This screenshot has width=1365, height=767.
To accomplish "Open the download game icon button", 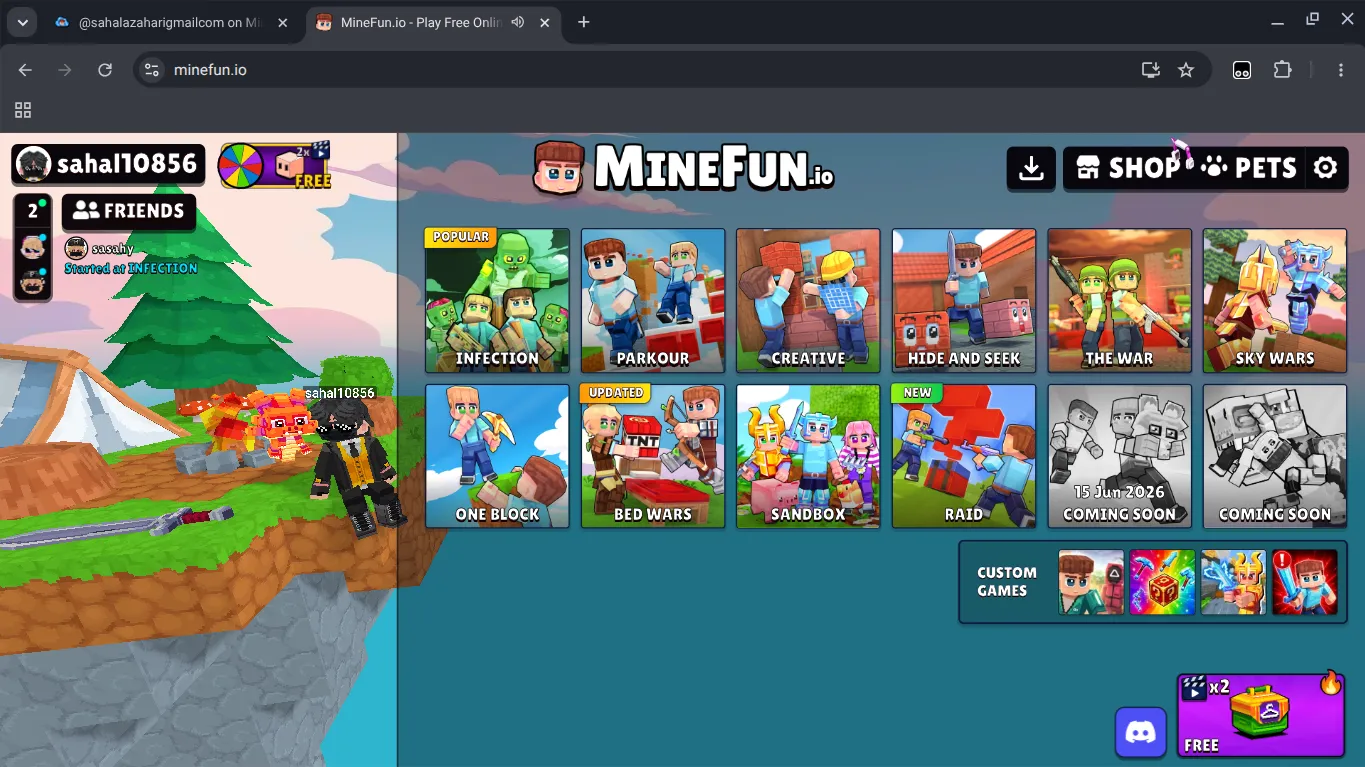I will 1031,168.
